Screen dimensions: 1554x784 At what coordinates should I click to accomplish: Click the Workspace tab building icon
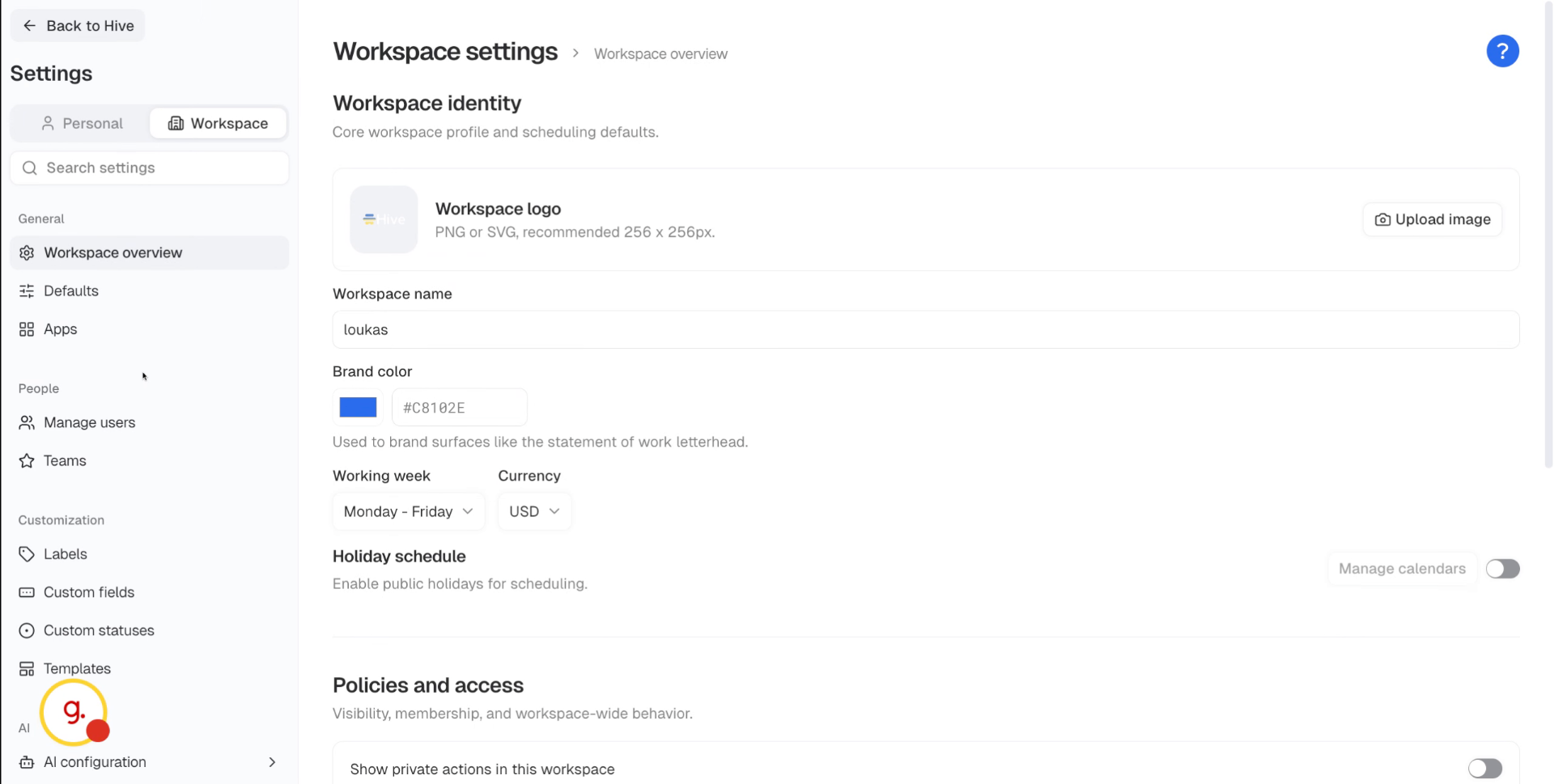(176, 124)
